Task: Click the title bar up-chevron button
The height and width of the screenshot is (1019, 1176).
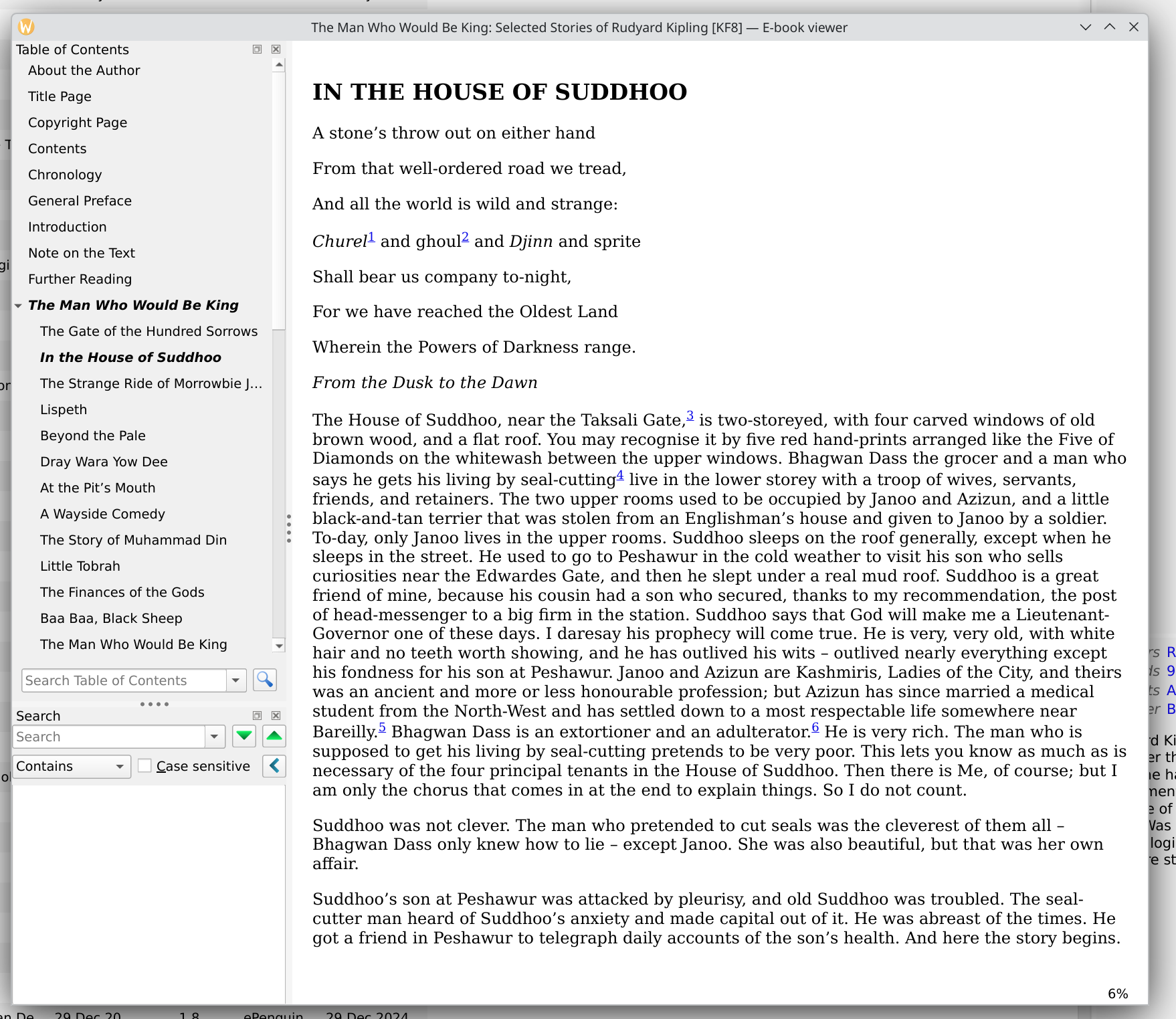Action: coord(1110,27)
